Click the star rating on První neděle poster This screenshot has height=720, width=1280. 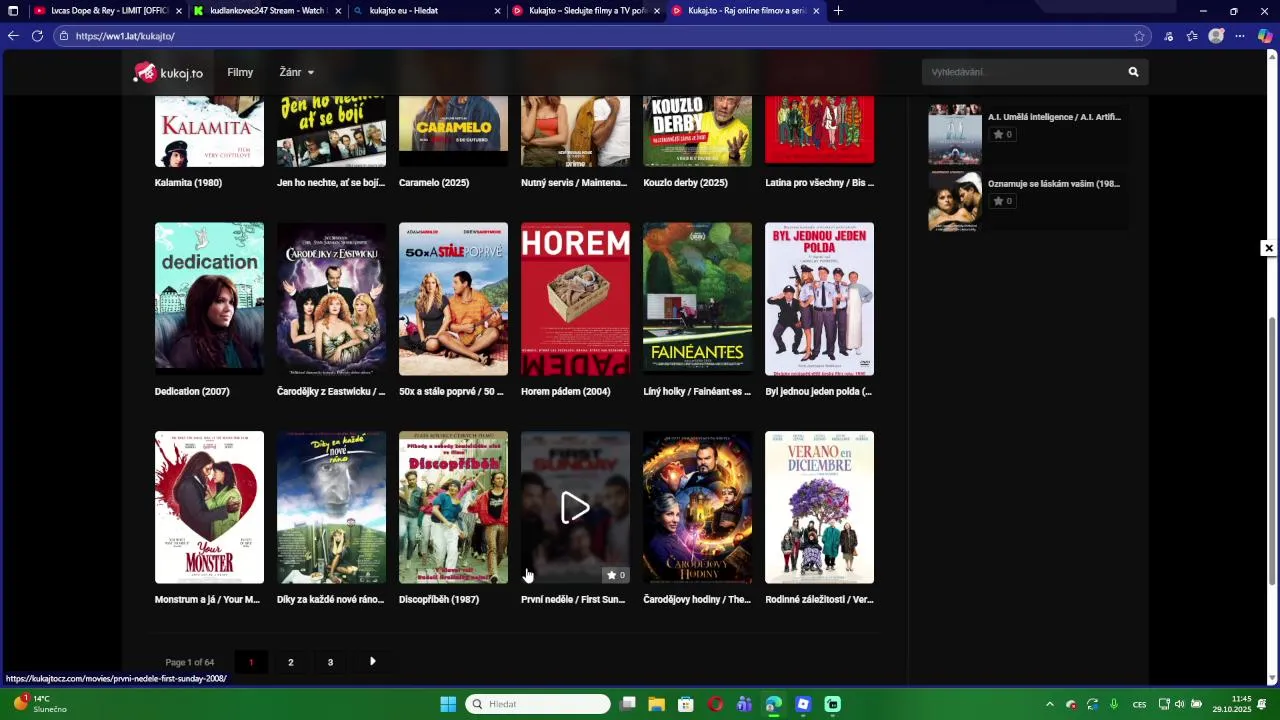(616, 575)
